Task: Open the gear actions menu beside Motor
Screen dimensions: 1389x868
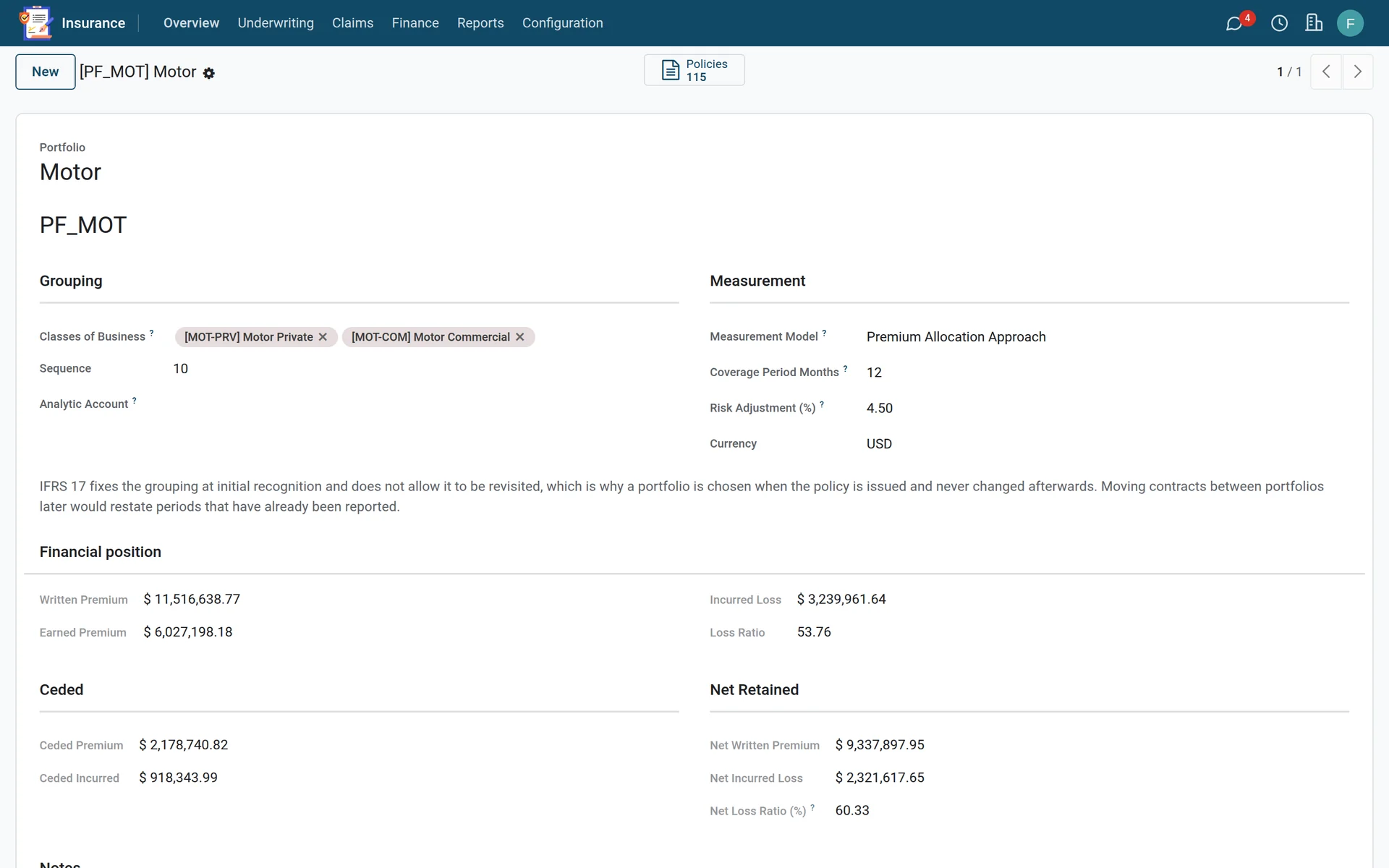Action: tap(209, 73)
